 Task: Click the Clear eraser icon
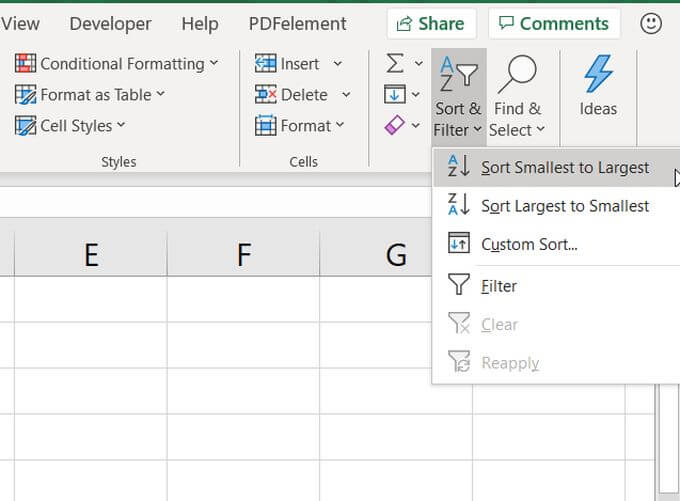(x=395, y=126)
